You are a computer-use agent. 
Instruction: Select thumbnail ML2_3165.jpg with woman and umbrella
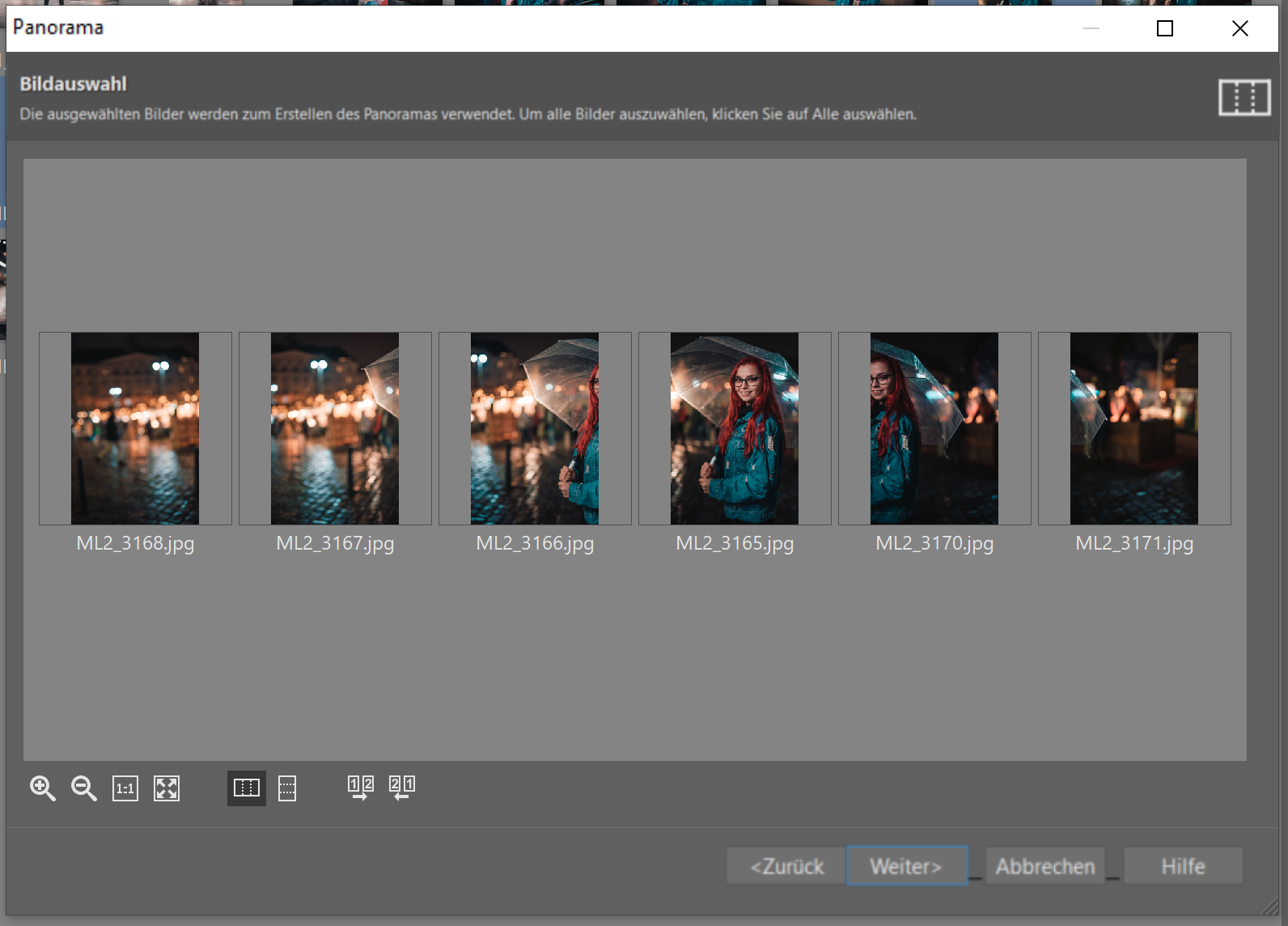(735, 428)
